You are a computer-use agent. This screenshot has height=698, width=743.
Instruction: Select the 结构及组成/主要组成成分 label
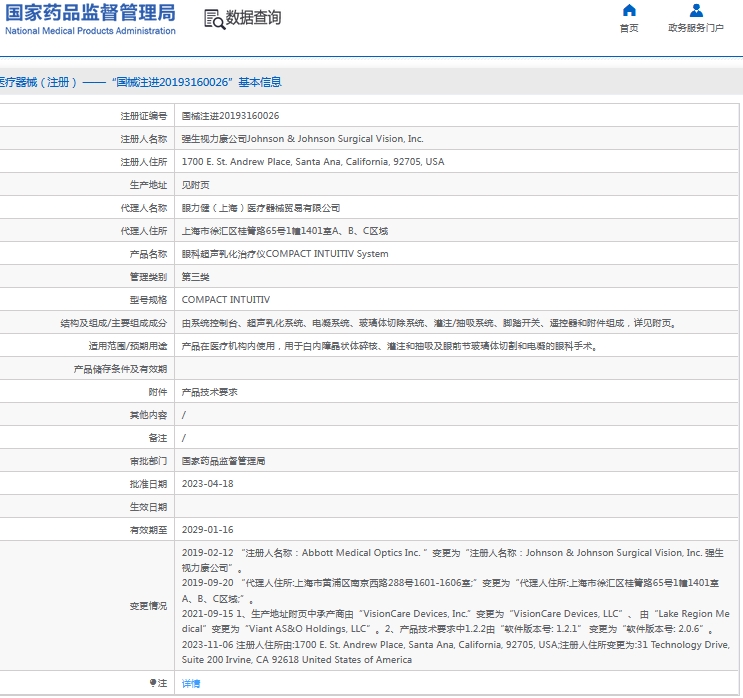(114, 323)
